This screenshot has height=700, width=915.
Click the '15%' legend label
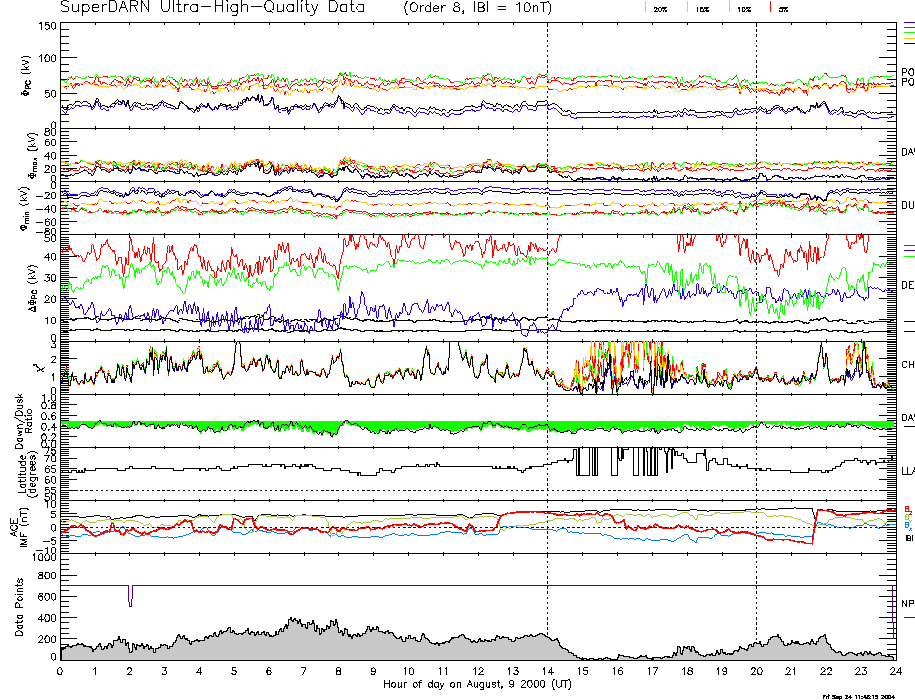pyautogui.click(x=703, y=10)
